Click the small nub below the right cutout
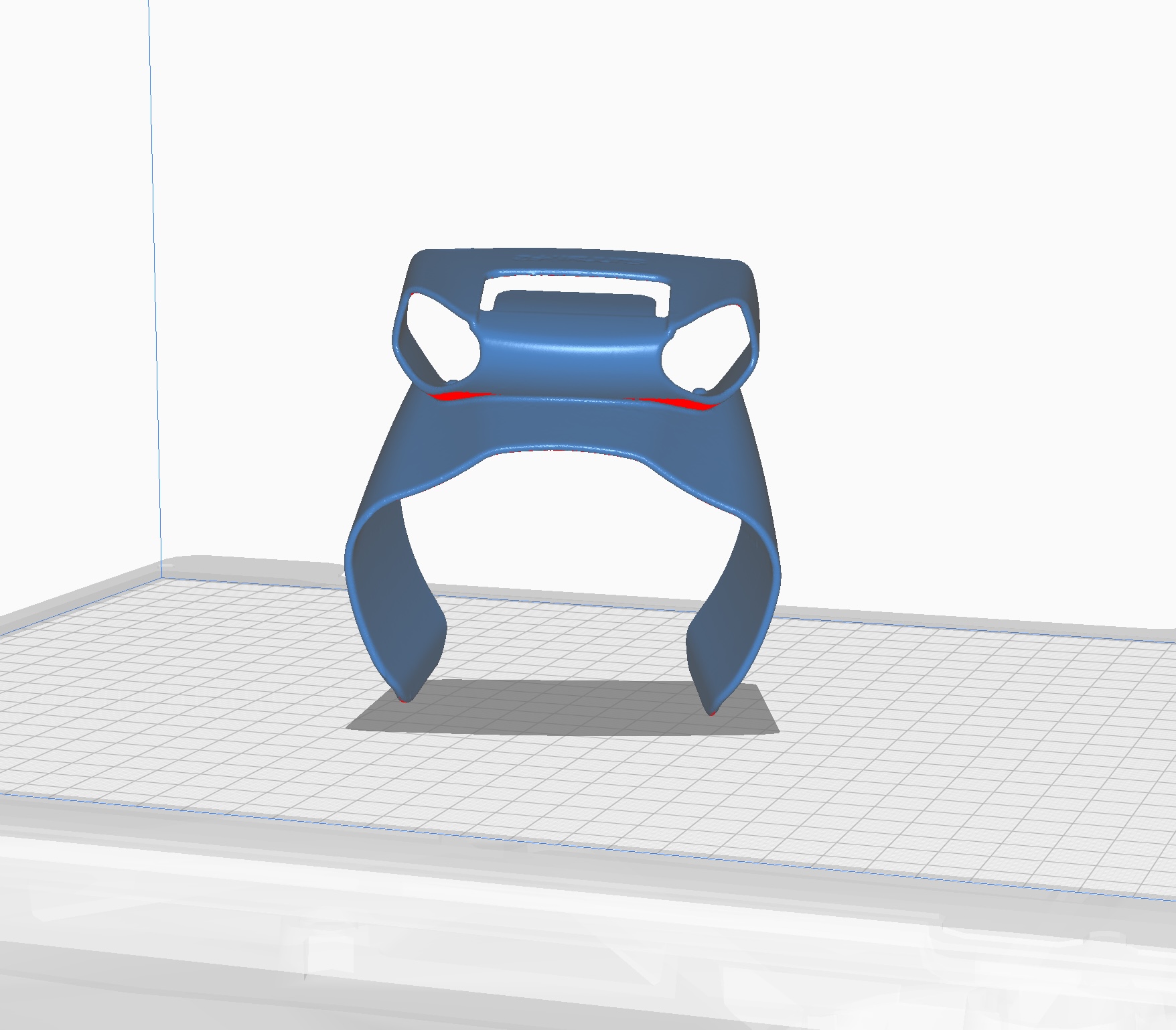 (x=699, y=390)
